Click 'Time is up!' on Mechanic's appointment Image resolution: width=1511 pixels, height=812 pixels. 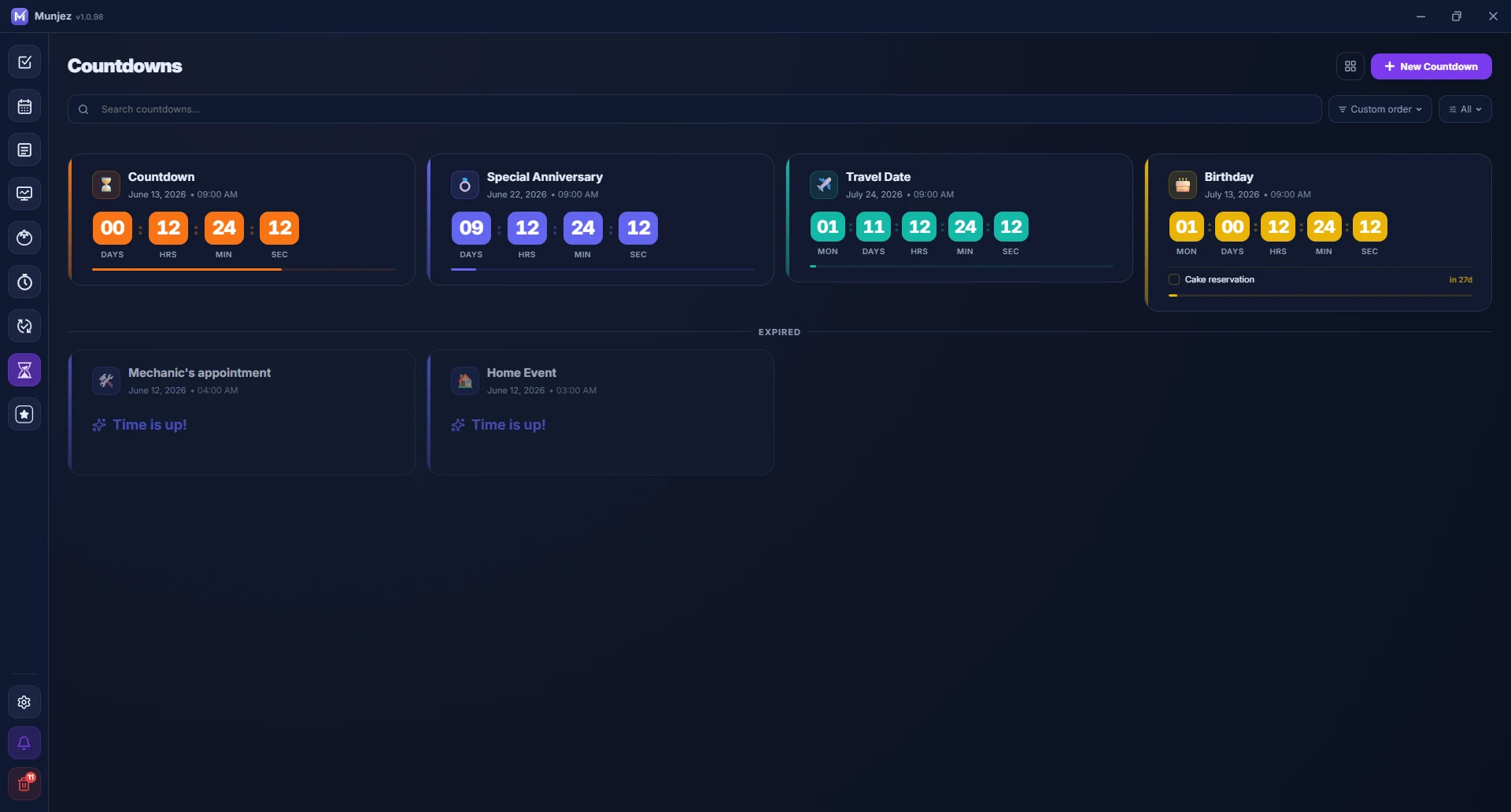150,425
